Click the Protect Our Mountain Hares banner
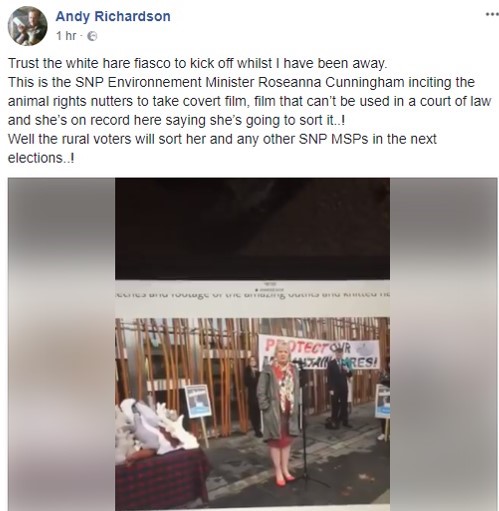The height and width of the screenshot is (511, 499). (x=319, y=352)
